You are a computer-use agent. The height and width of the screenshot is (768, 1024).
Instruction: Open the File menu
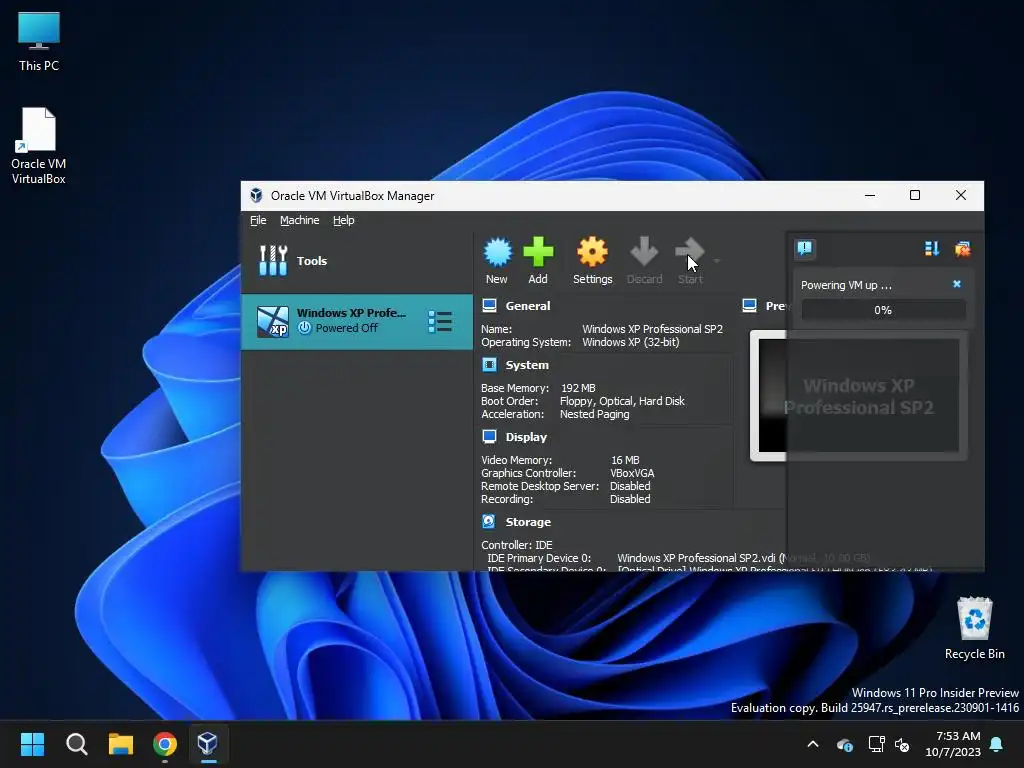point(258,220)
